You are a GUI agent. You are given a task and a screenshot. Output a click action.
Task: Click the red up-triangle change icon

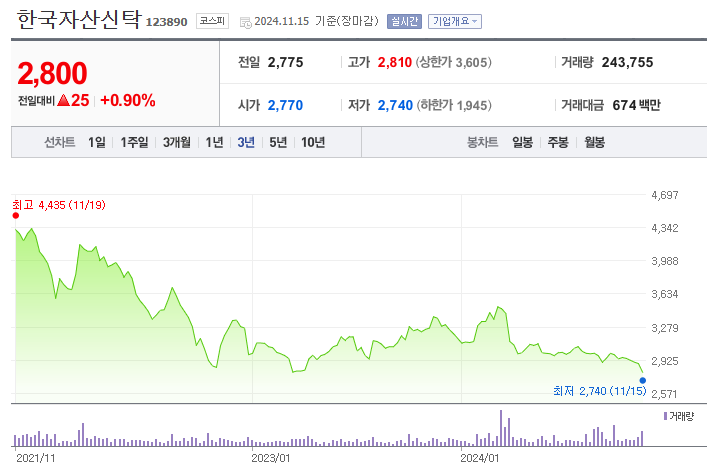(64, 100)
